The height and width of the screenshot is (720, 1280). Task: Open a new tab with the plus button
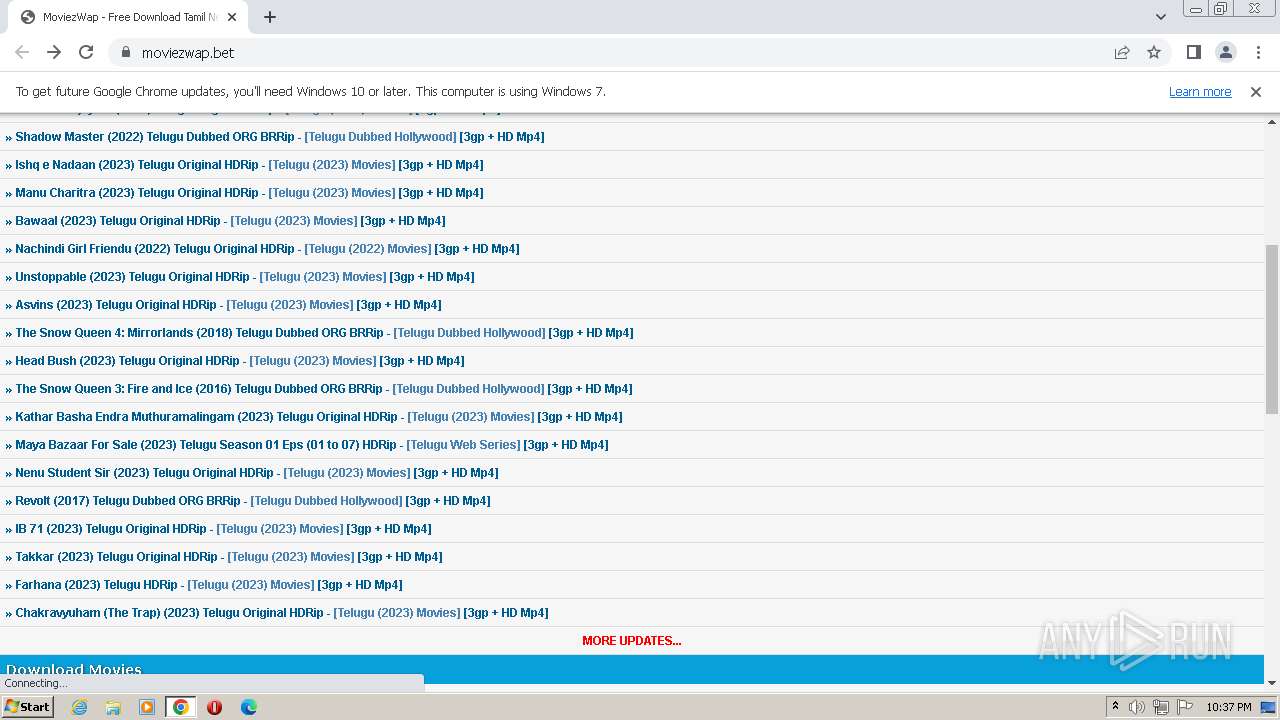270,17
